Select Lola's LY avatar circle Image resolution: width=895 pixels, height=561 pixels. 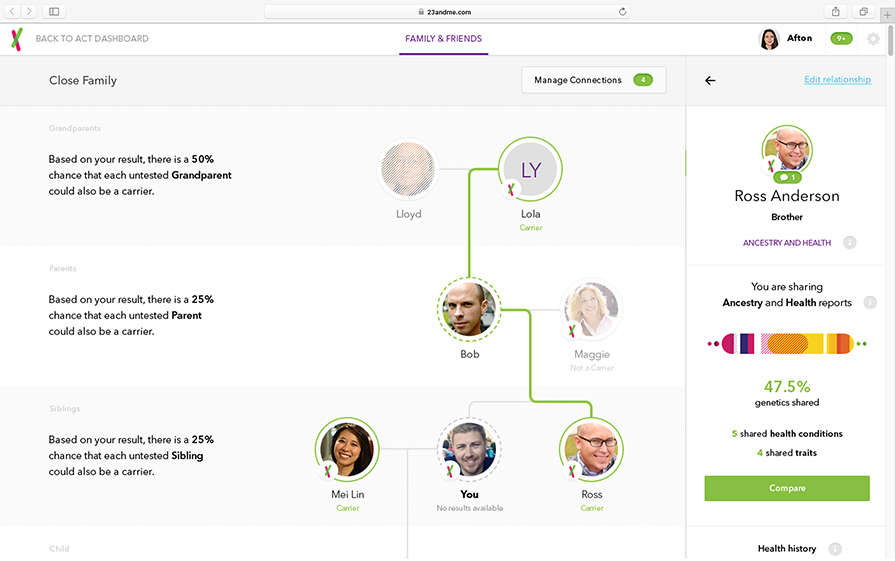click(x=530, y=169)
